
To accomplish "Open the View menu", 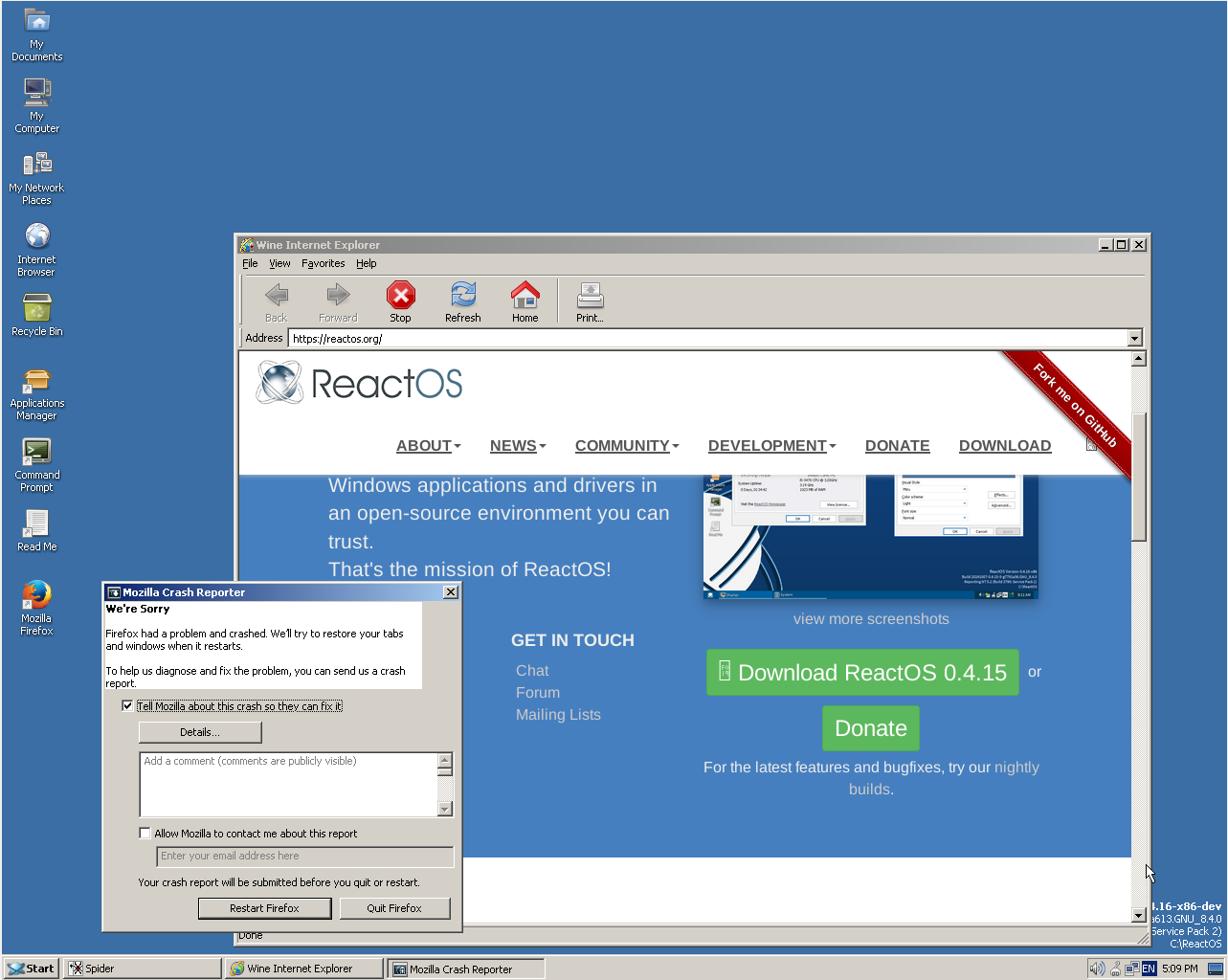I will (x=279, y=263).
